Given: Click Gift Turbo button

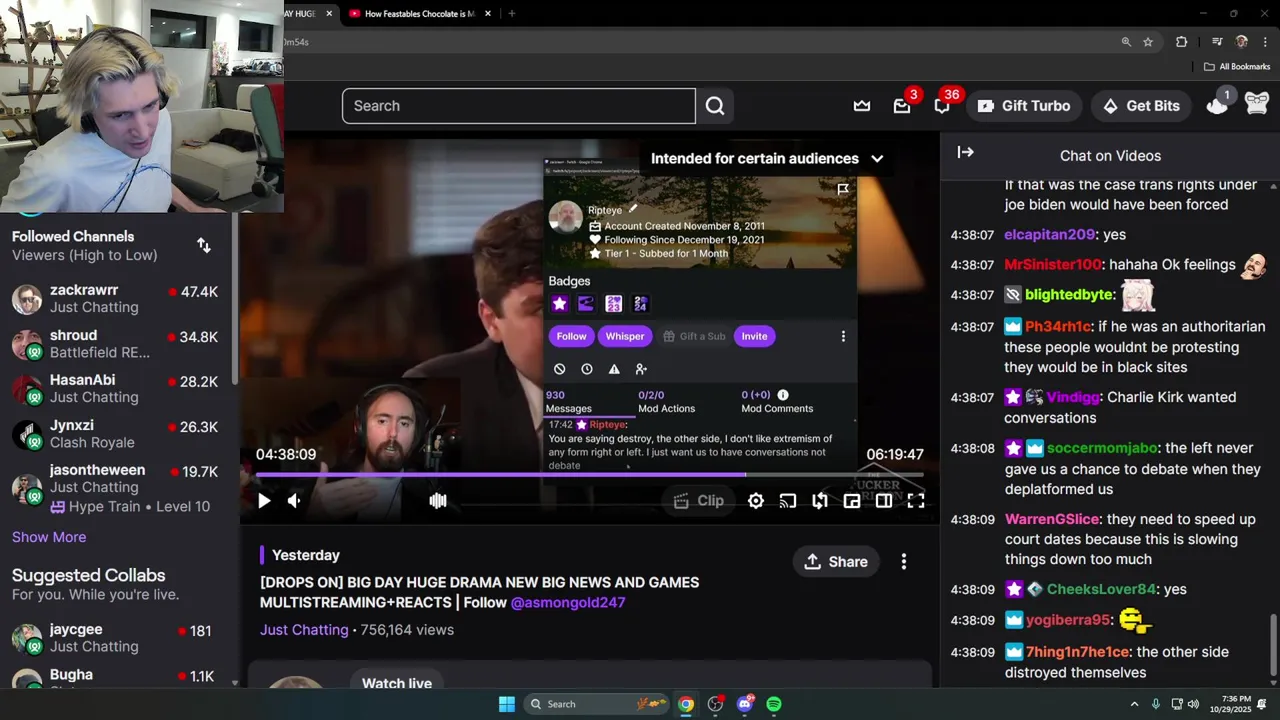Looking at the screenshot, I should [x=1024, y=106].
